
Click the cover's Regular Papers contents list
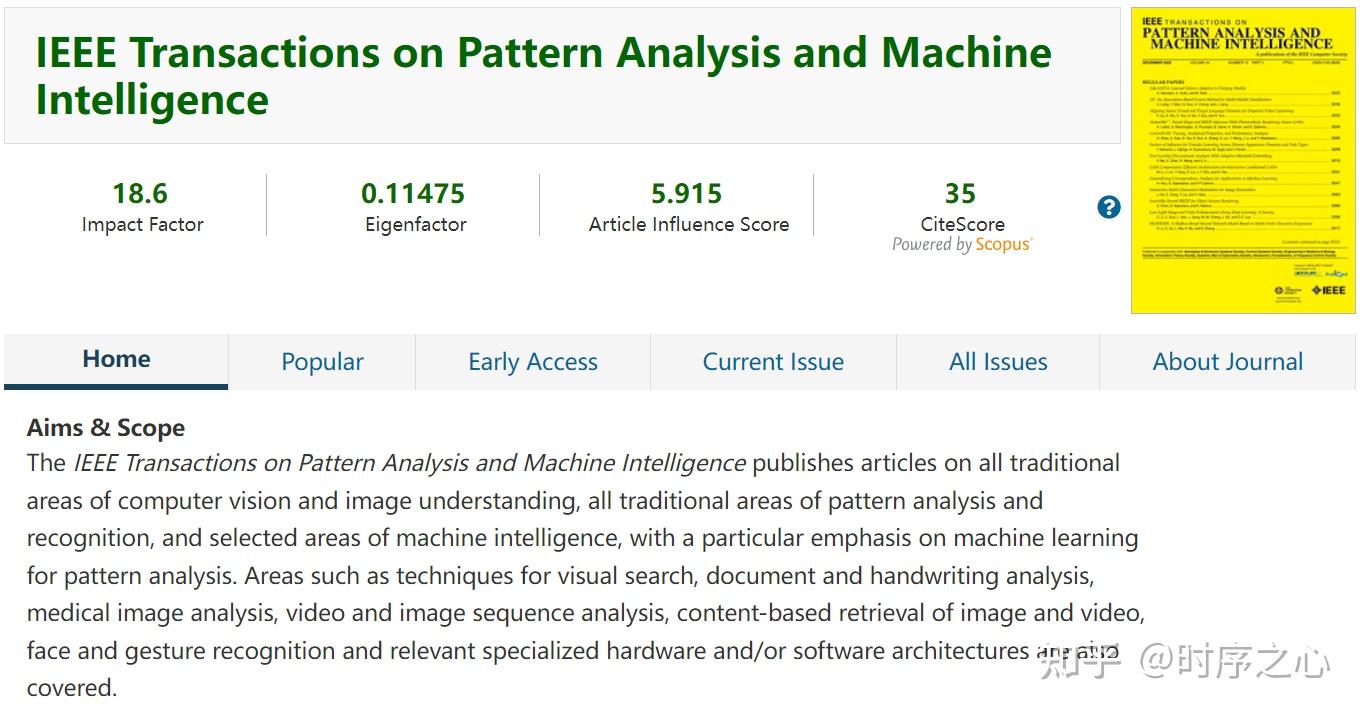[1242, 160]
